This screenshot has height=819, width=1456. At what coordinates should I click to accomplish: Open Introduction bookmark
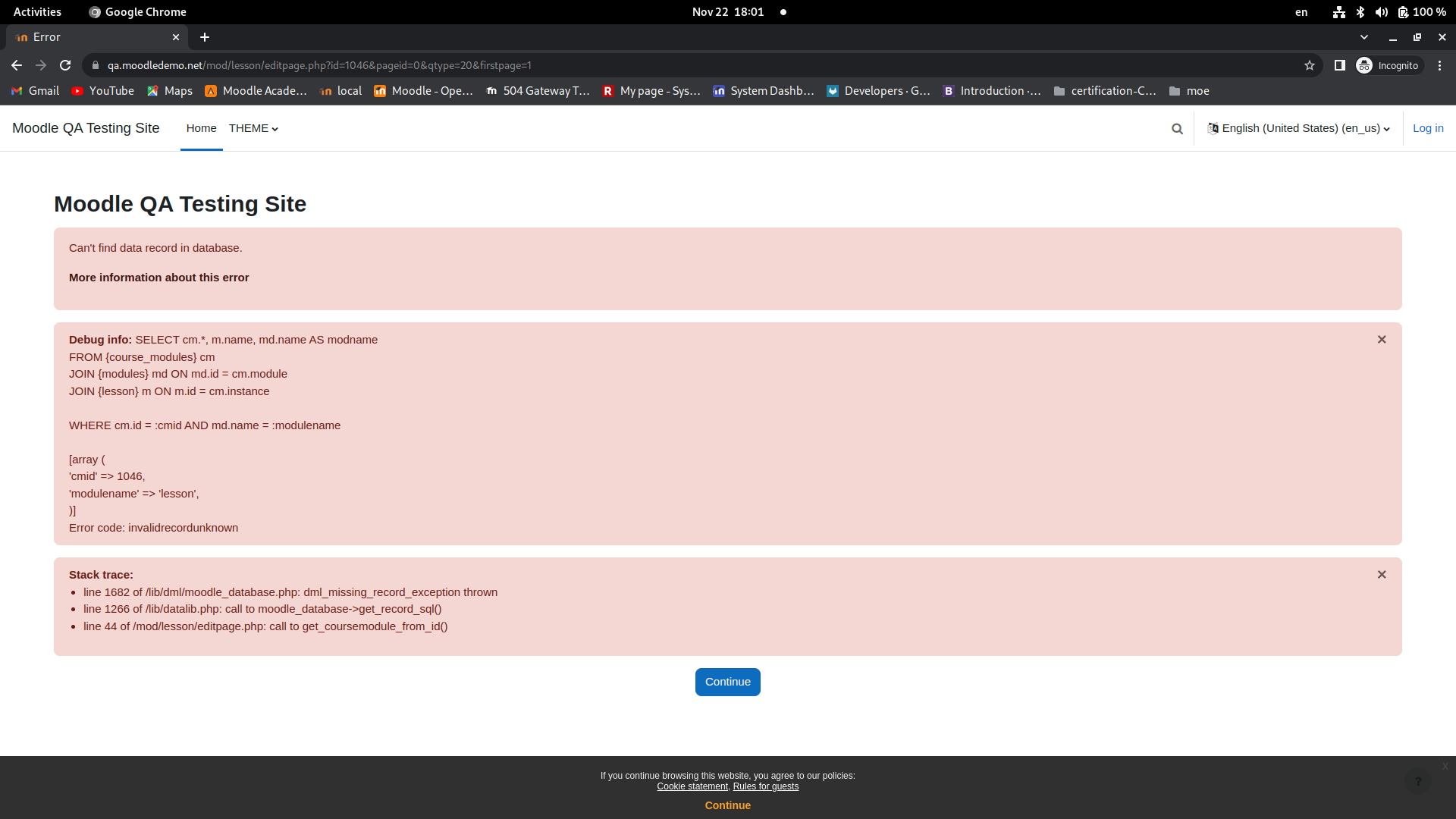(x=992, y=91)
